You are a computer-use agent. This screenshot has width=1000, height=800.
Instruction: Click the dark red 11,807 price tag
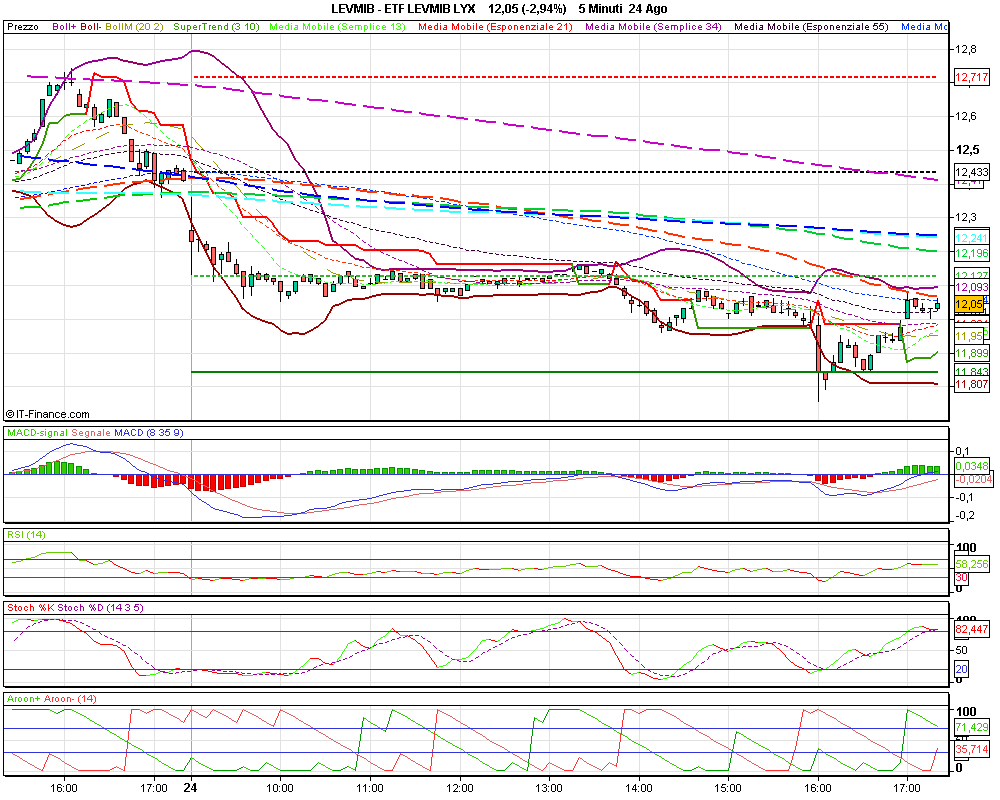click(972, 384)
